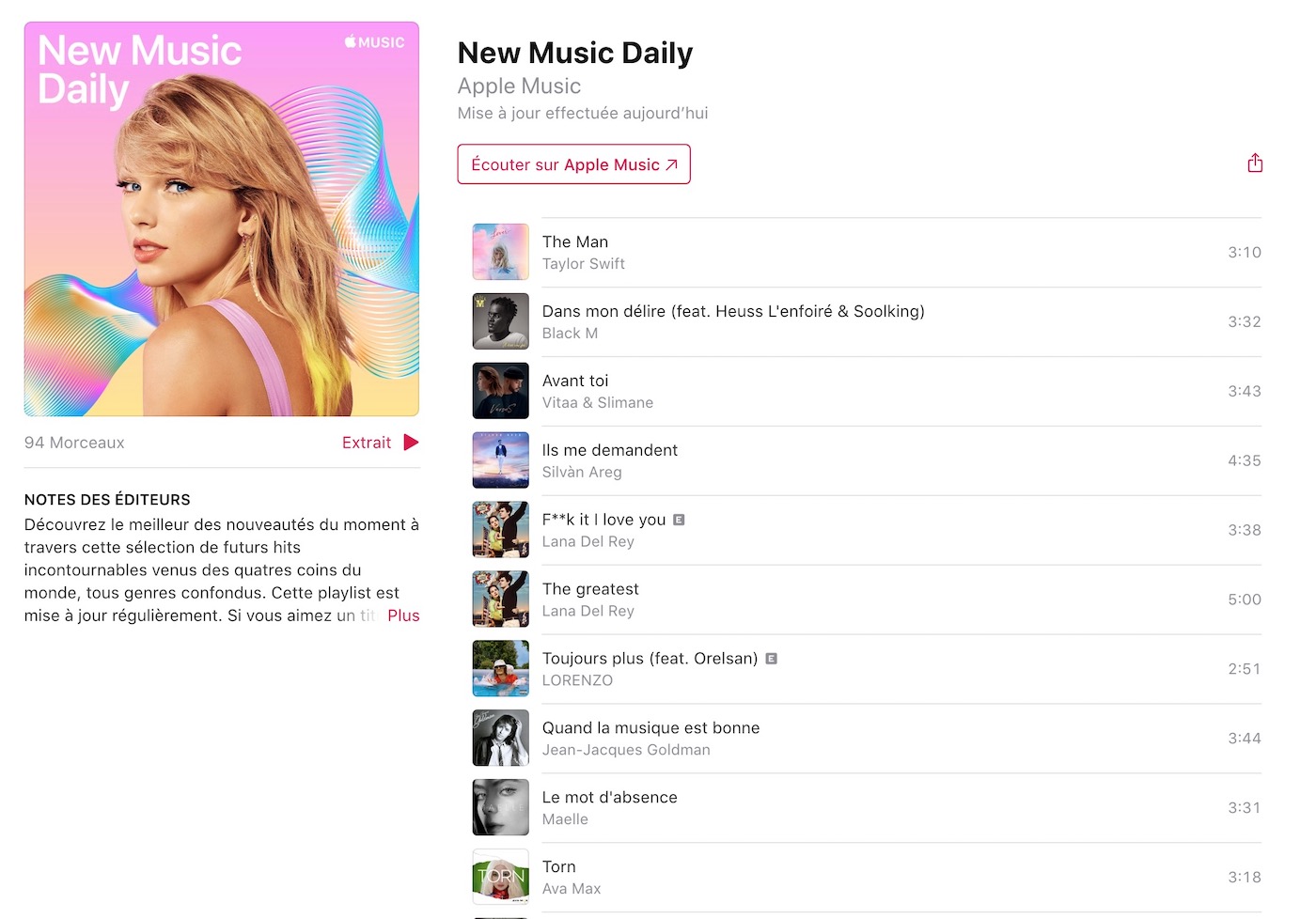Open Écouter sur Apple Music button
Screen dimensions: 1316x919
573,164
